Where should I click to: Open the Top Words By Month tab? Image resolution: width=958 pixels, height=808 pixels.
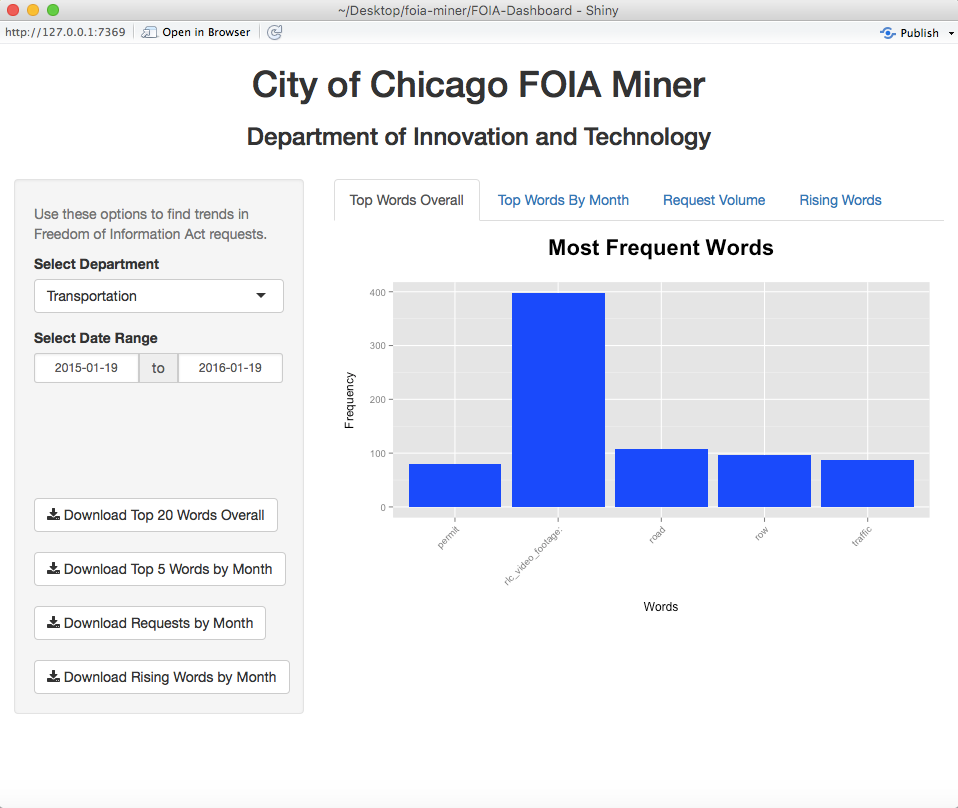click(x=563, y=200)
